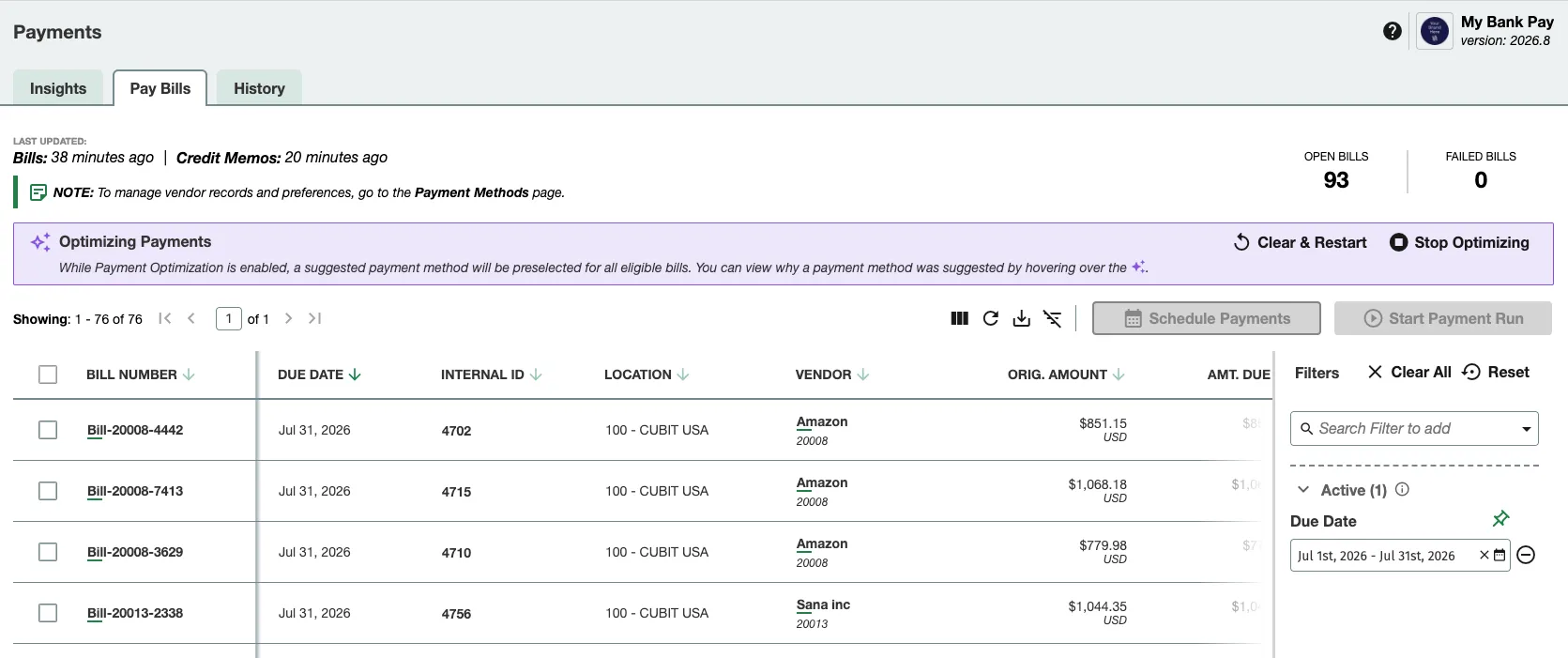
Task: Click the info icon next to Active (1)
Action: (x=1402, y=489)
